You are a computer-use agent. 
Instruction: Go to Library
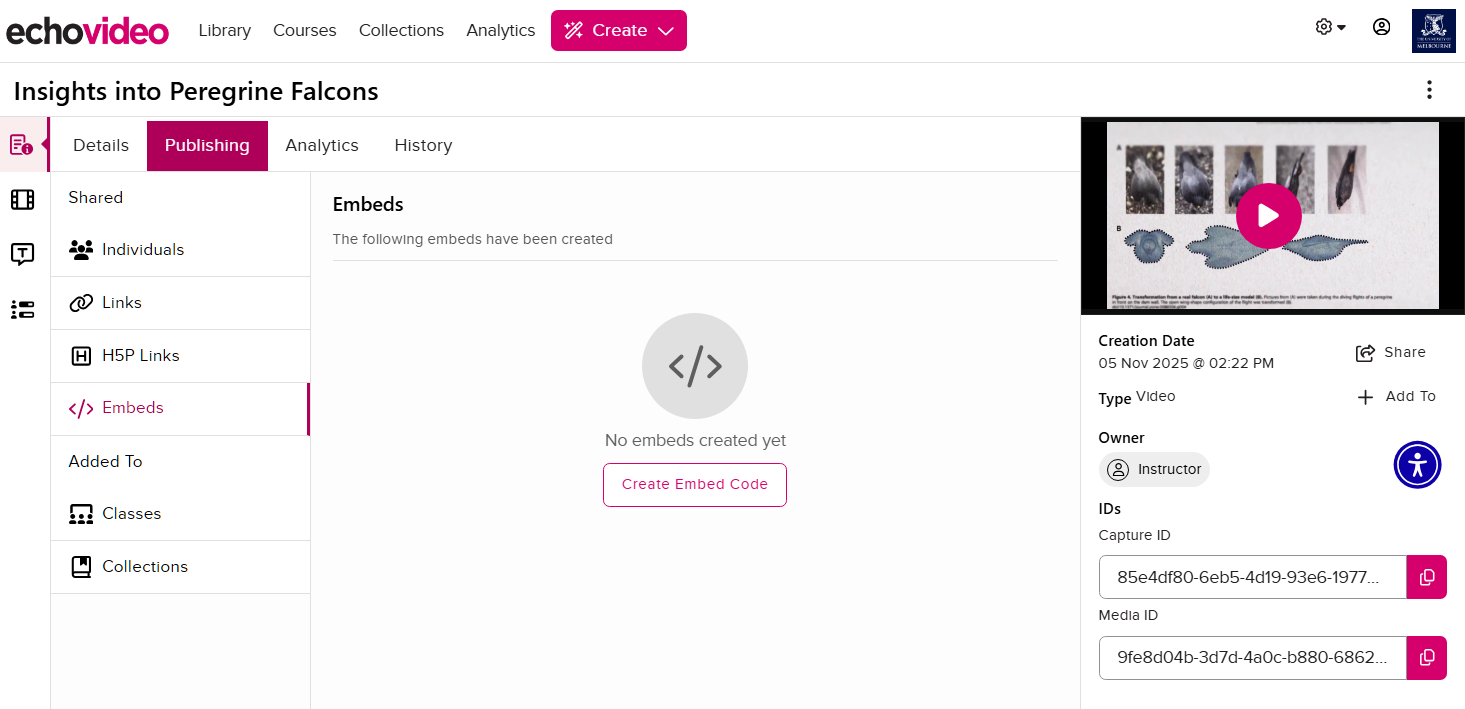(224, 31)
